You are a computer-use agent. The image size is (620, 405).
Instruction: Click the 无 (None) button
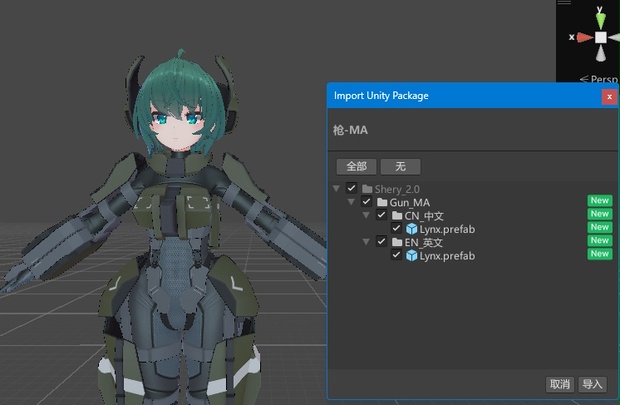click(x=400, y=167)
